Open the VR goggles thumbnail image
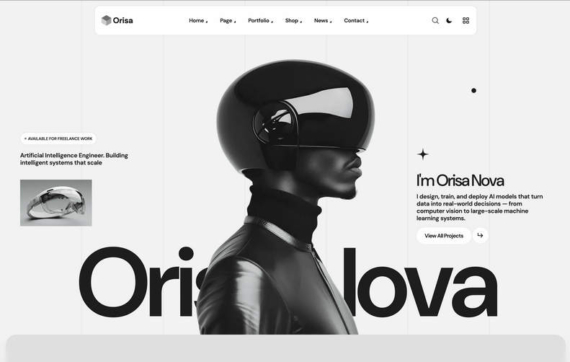The height and width of the screenshot is (362, 570). 56,202
